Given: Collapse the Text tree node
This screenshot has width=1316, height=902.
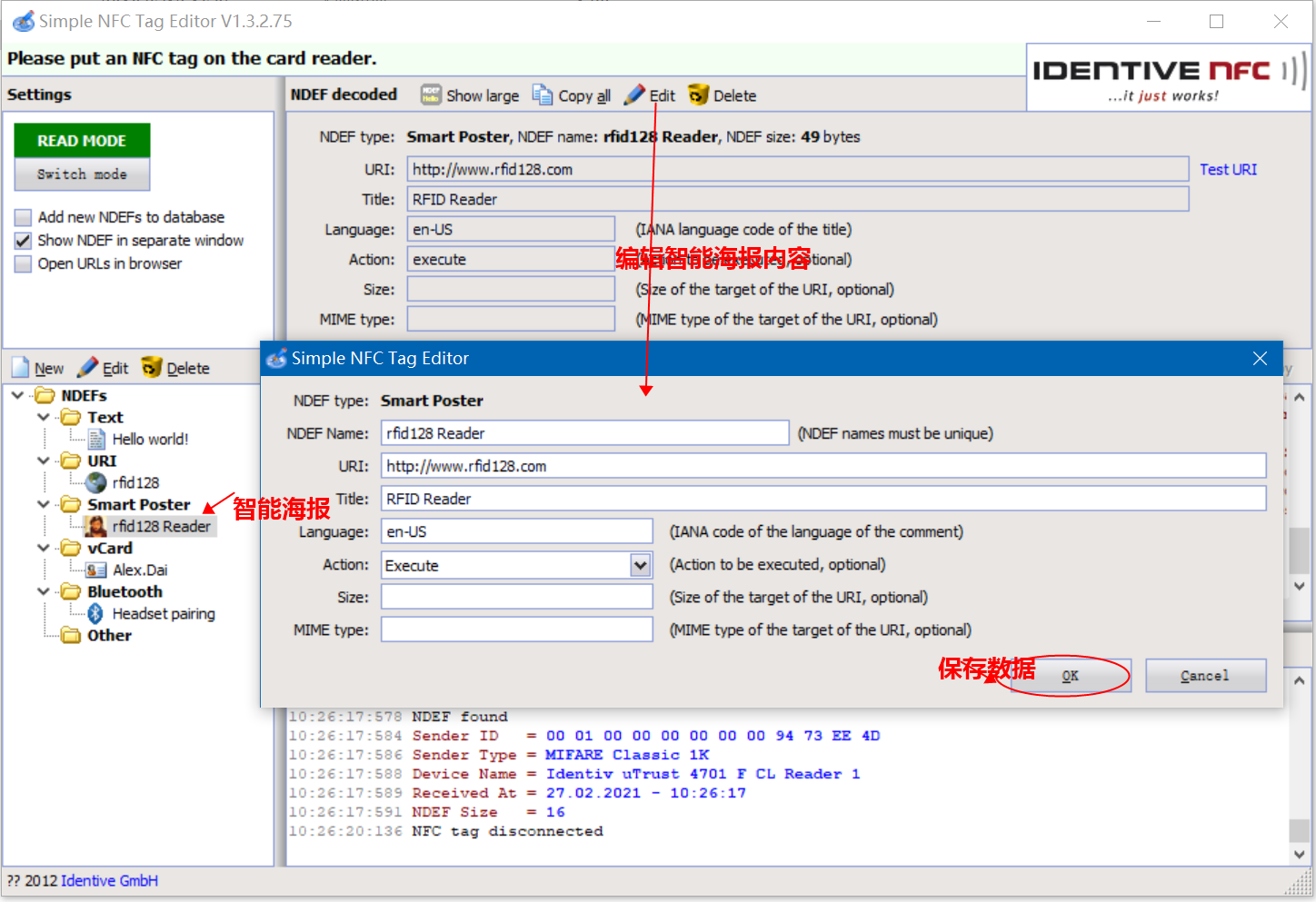Looking at the screenshot, I should [x=44, y=417].
